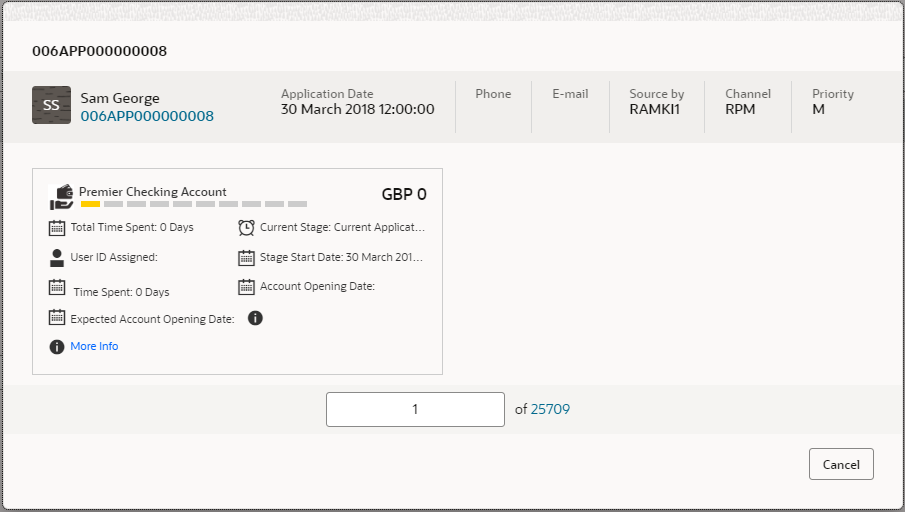Image resolution: width=905 pixels, height=512 pixels.
Task: Click the Premier Checking Account wallet icon
Action: click(x=61, y=197)
